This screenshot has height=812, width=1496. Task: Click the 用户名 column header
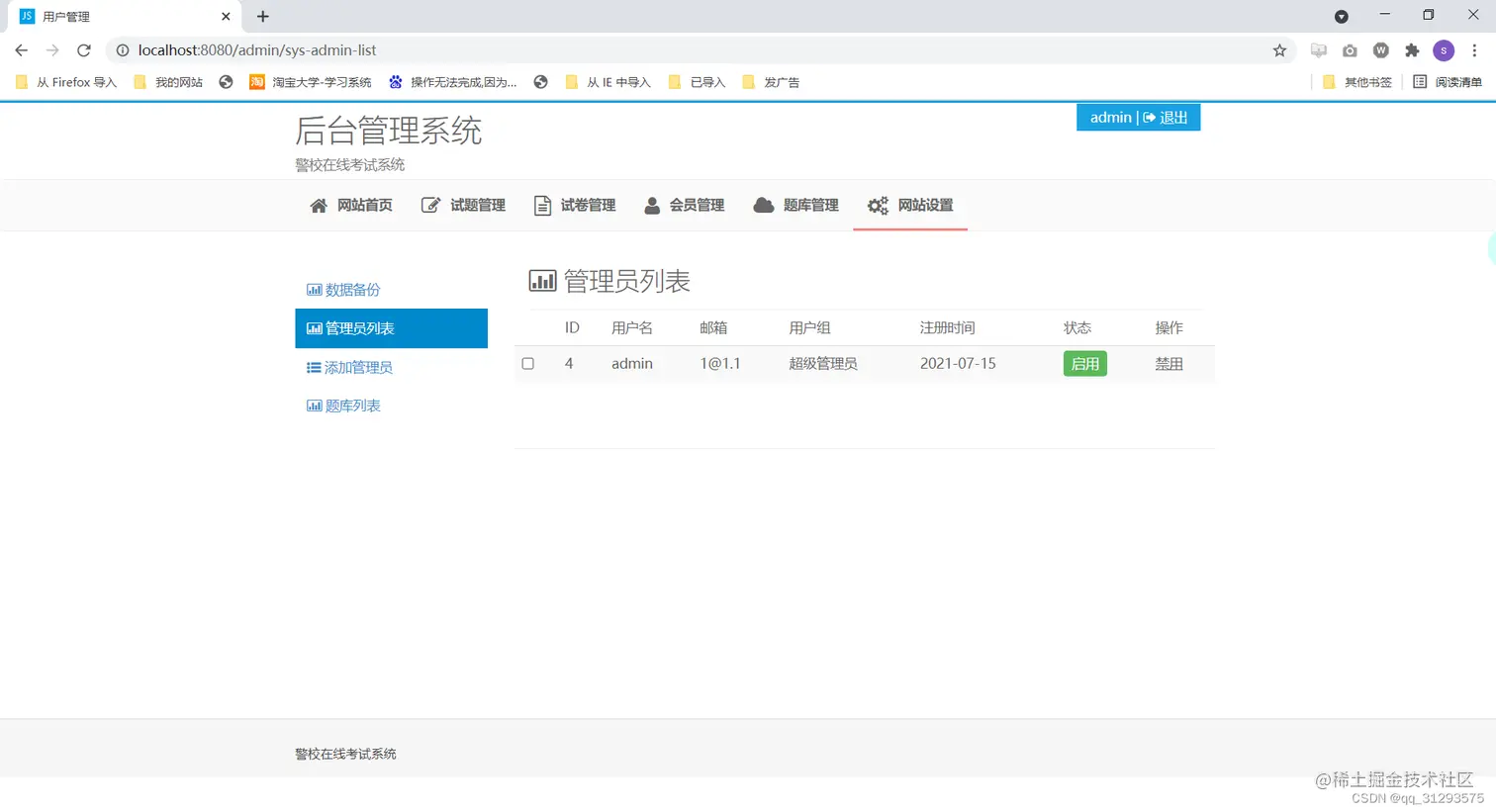(x=632, y=327)
